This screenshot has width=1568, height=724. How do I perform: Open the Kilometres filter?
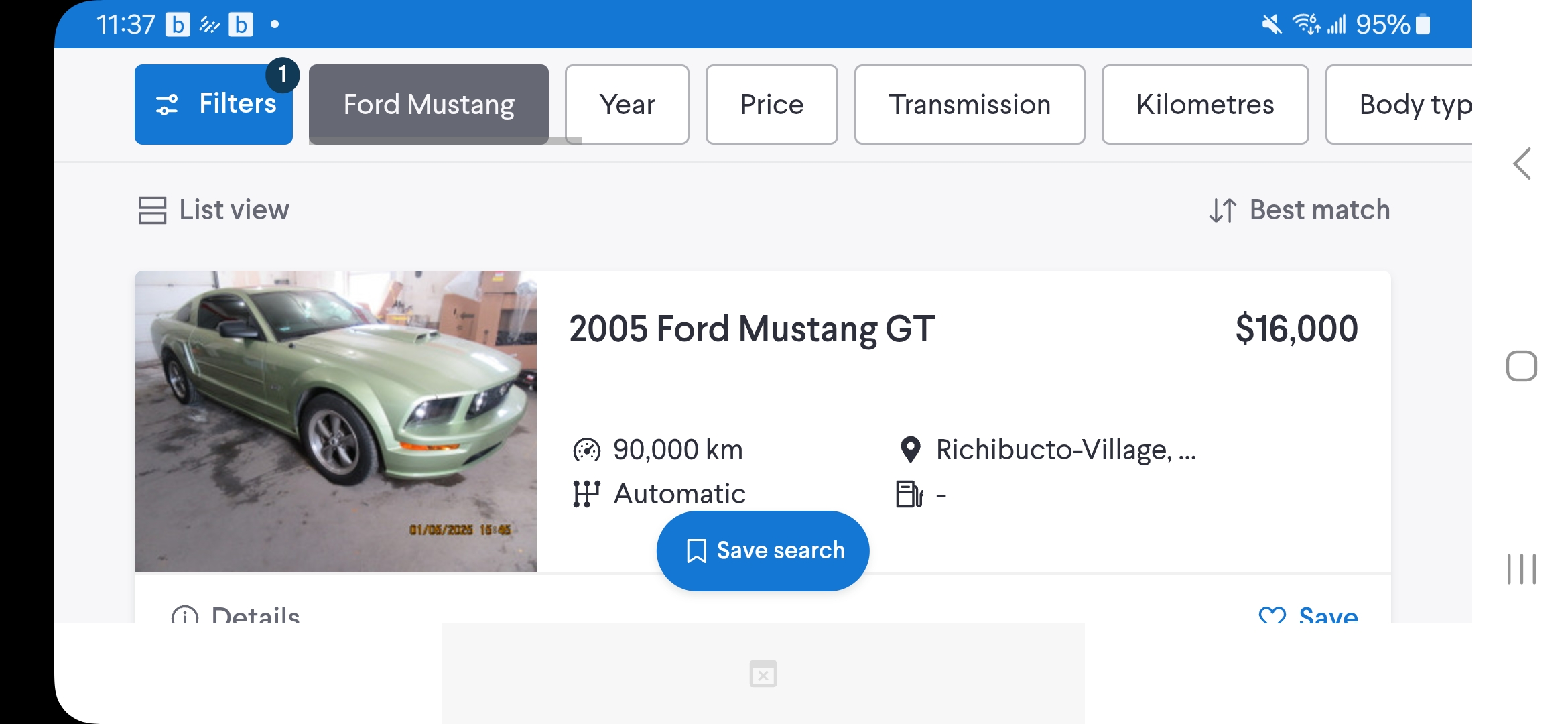(x=1205, y=105)
